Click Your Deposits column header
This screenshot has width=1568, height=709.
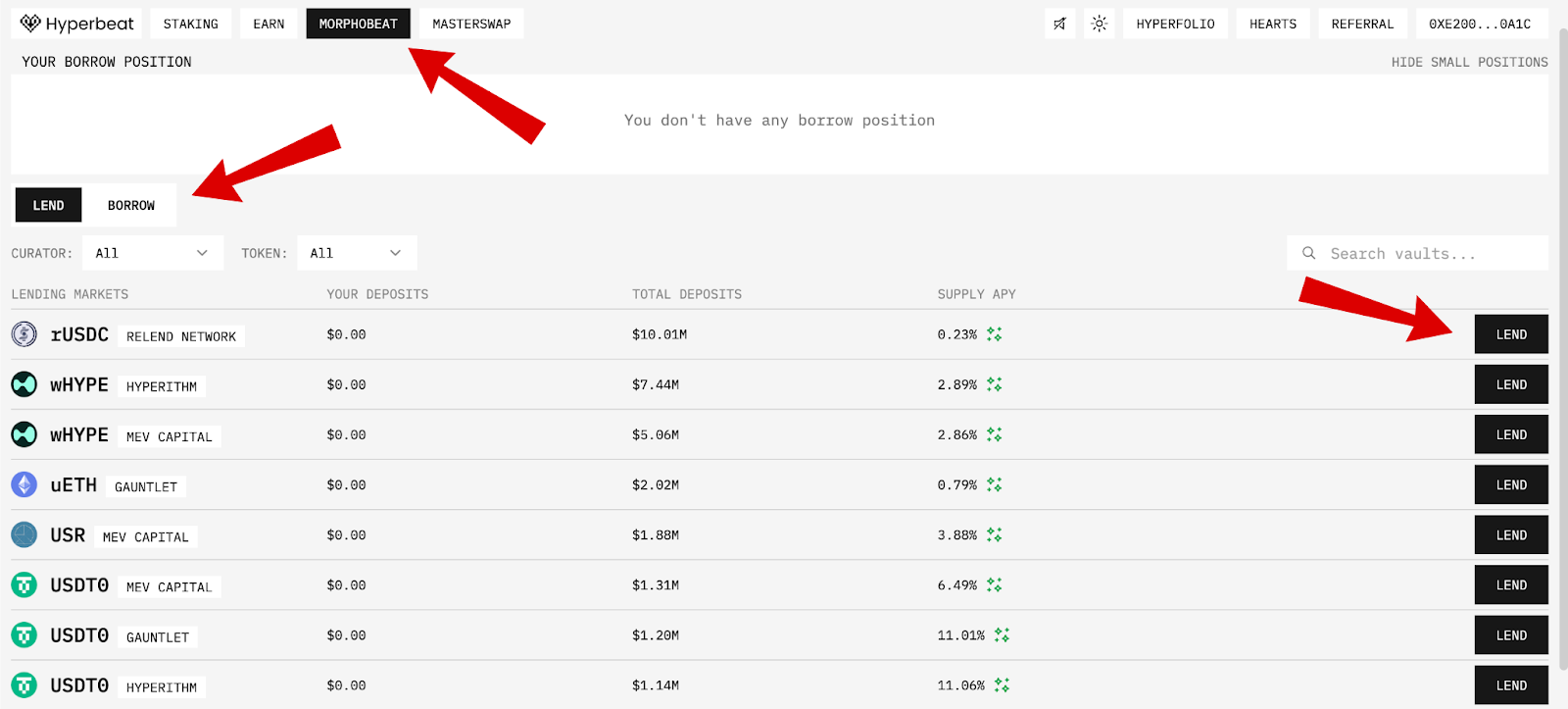[377, 294]
